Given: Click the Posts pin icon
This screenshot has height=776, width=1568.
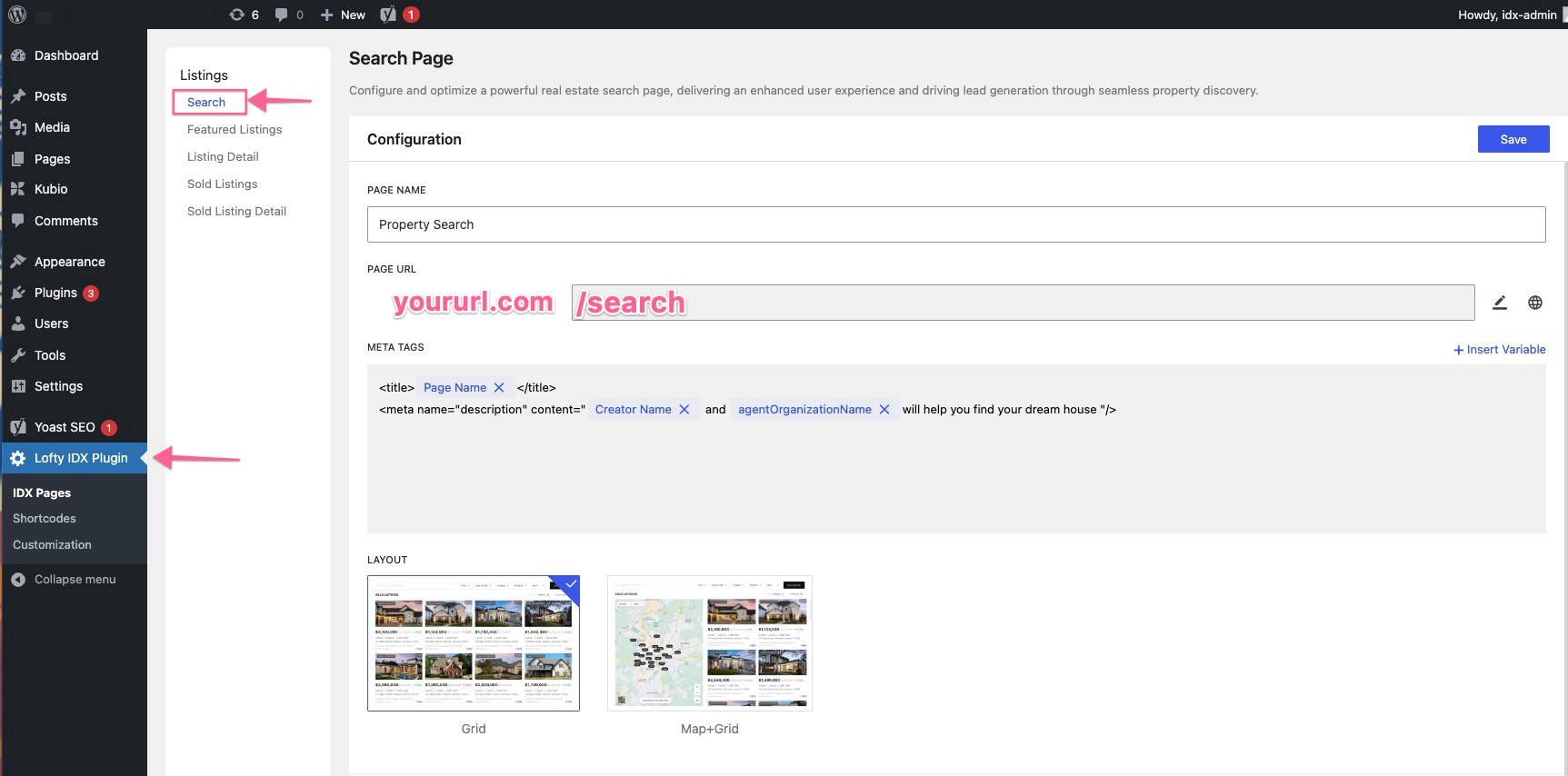Looking at the screenshot, I should tap(18, 96).
